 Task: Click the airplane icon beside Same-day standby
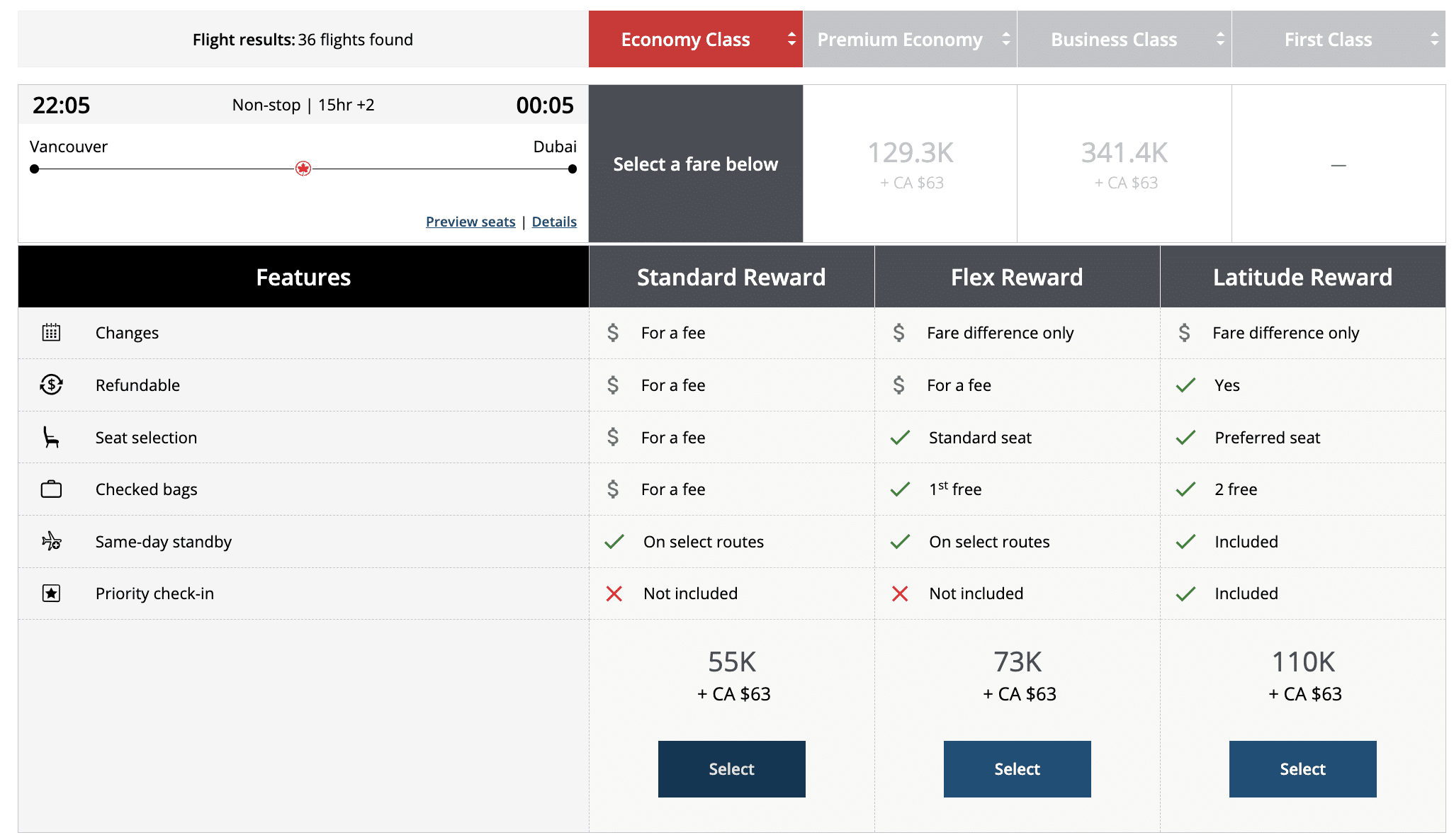point(51,542)
